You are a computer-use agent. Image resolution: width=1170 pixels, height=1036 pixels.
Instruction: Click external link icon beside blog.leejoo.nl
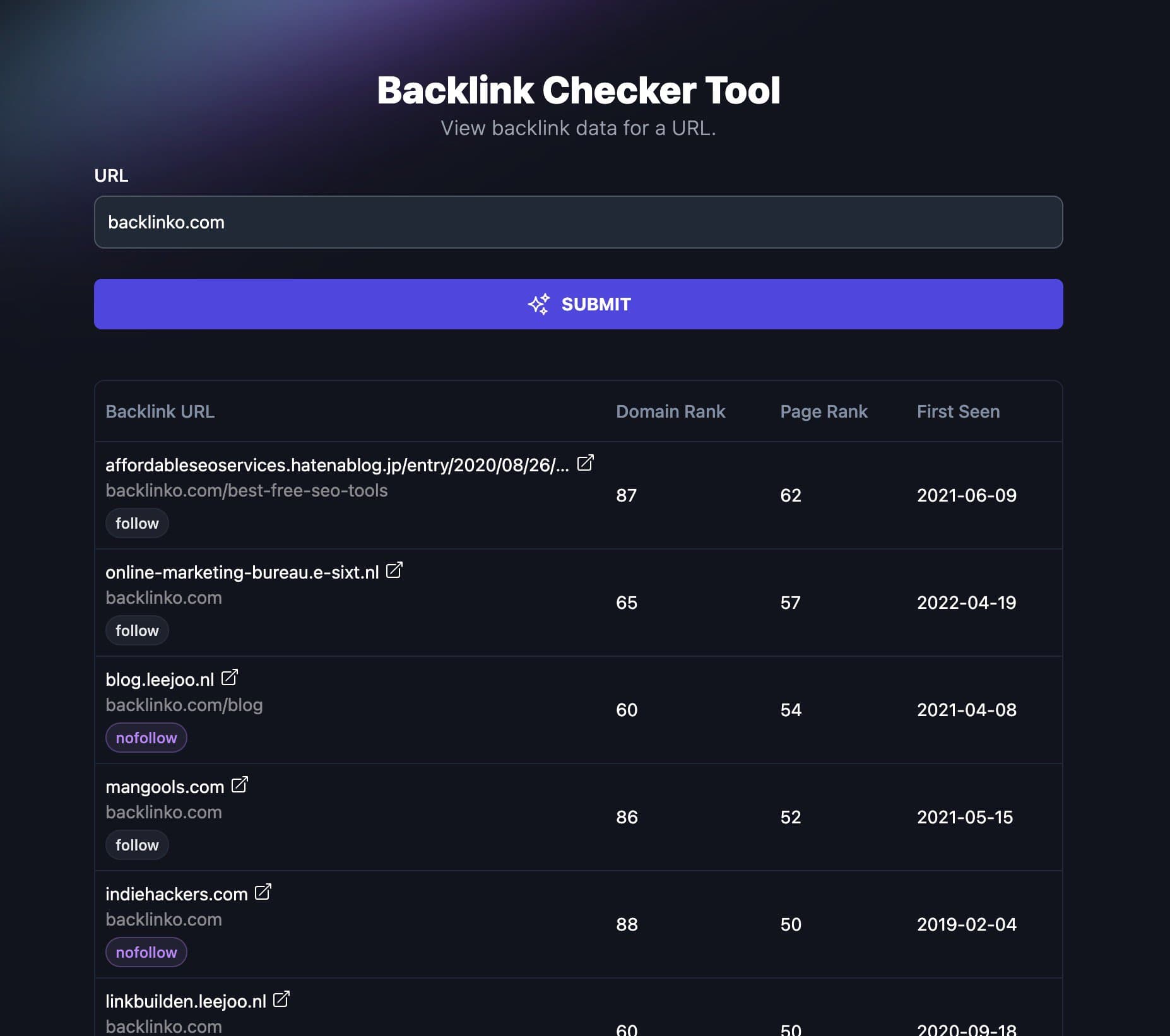coord(230,678)
